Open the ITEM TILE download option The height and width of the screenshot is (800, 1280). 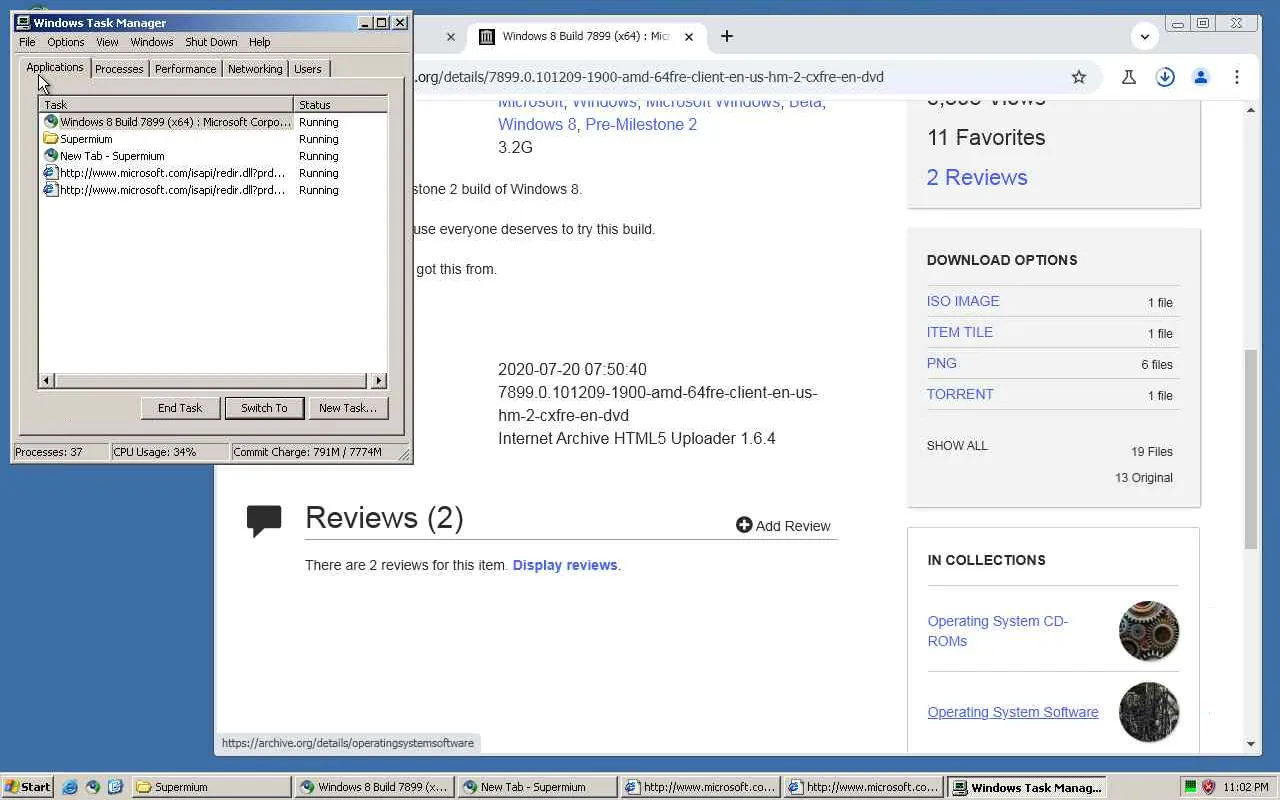(x=960, y=332)
